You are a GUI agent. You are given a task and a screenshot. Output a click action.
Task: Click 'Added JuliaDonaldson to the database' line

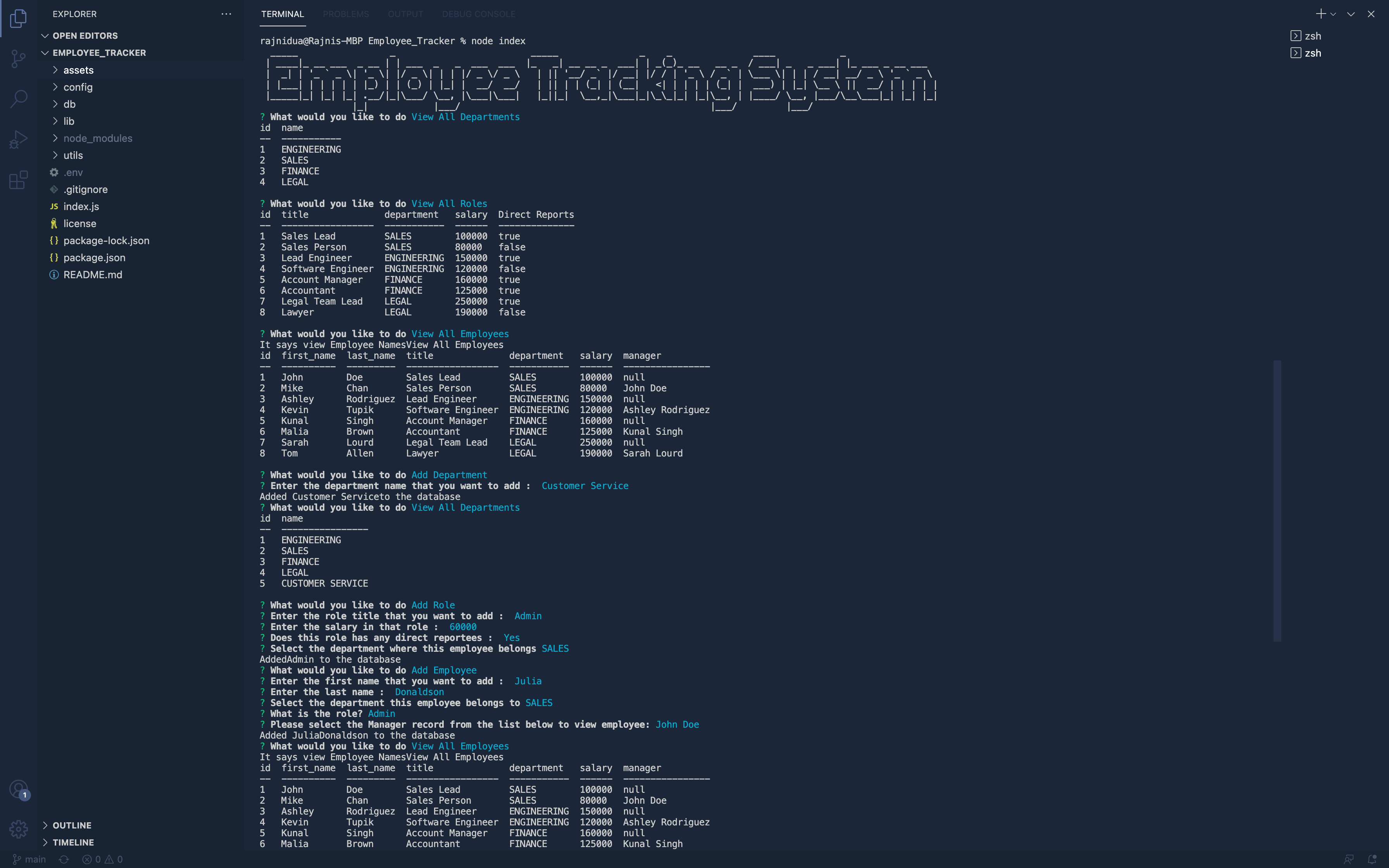click(x=357, y=735)
